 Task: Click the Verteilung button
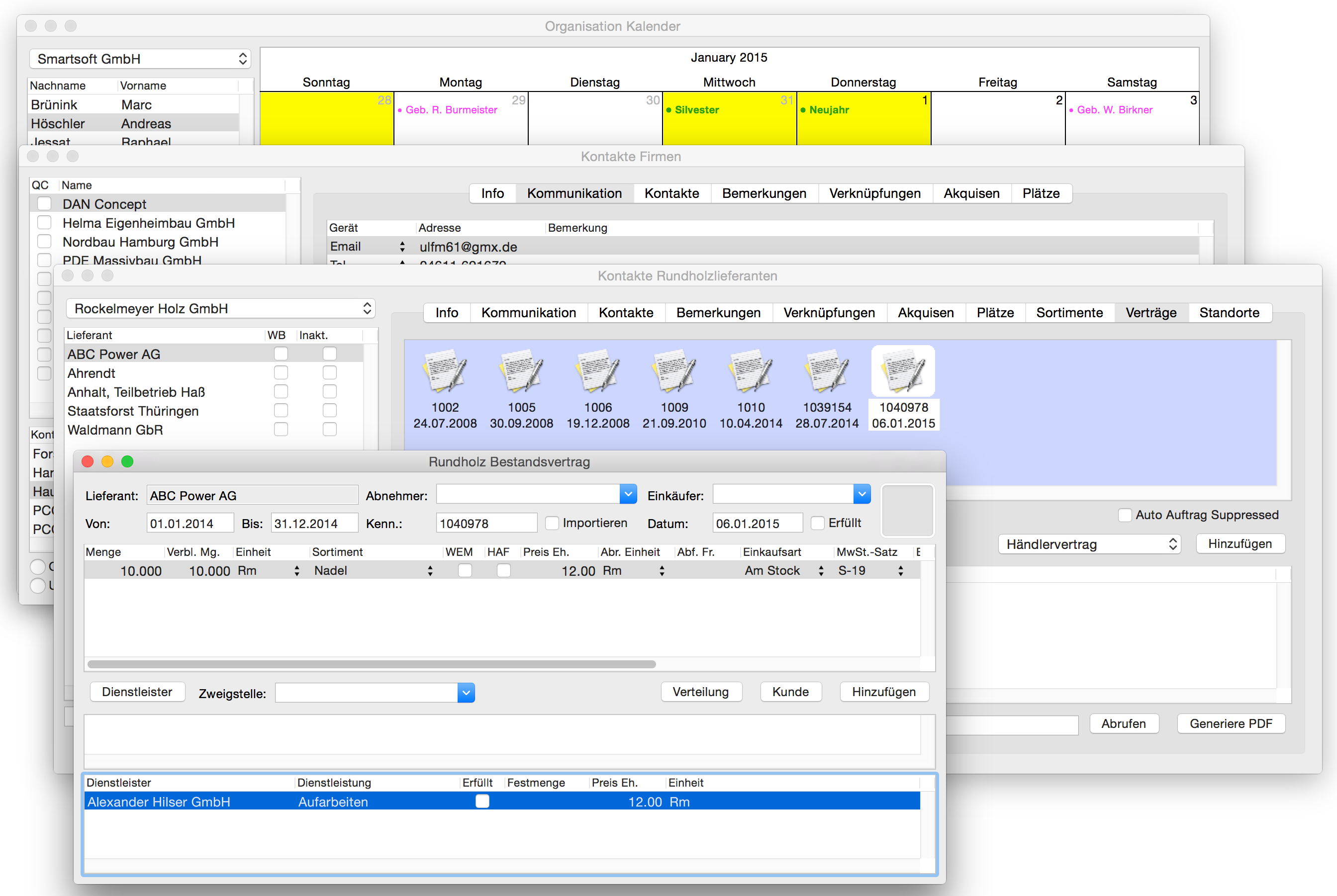[700, 692]
